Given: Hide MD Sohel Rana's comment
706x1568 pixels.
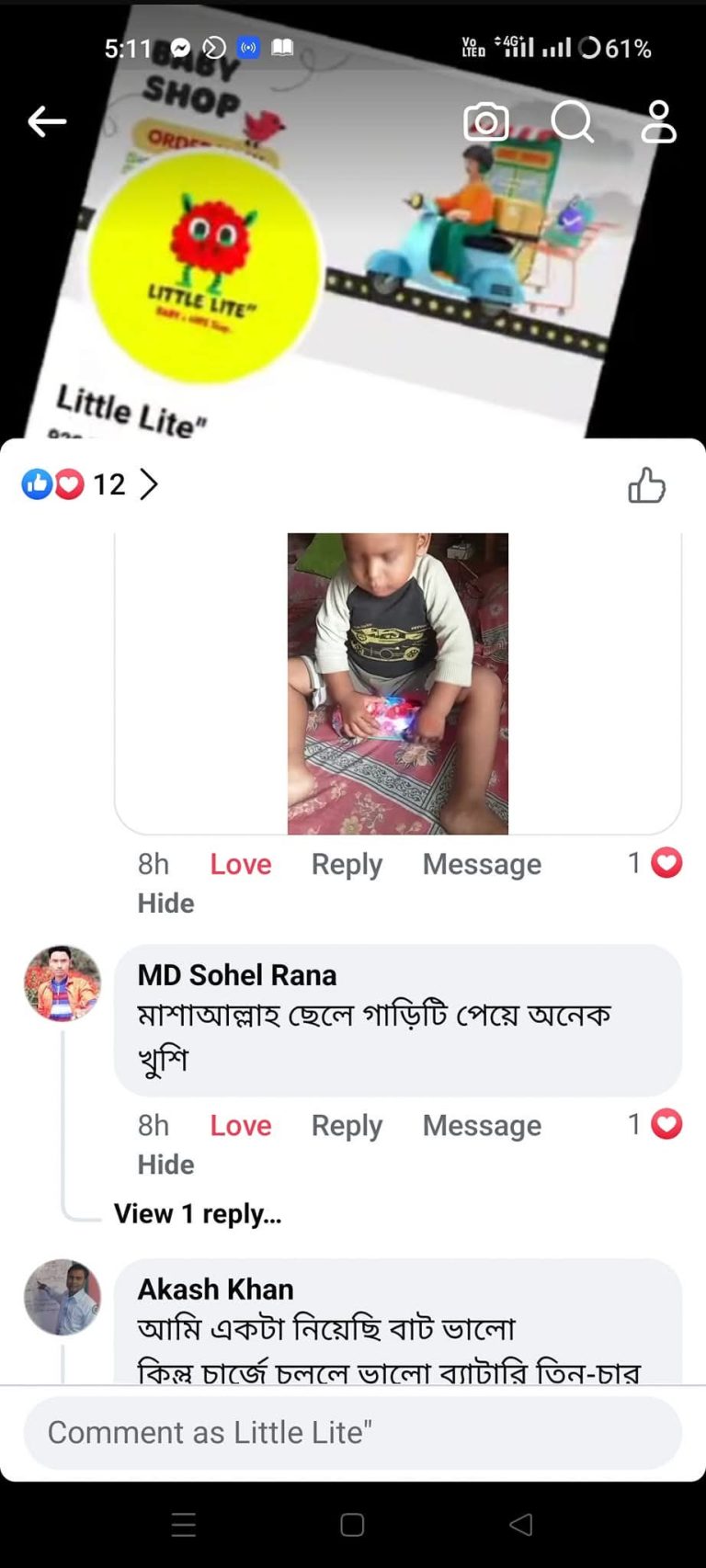Looking at the screenshot, I should (165, 1165).
